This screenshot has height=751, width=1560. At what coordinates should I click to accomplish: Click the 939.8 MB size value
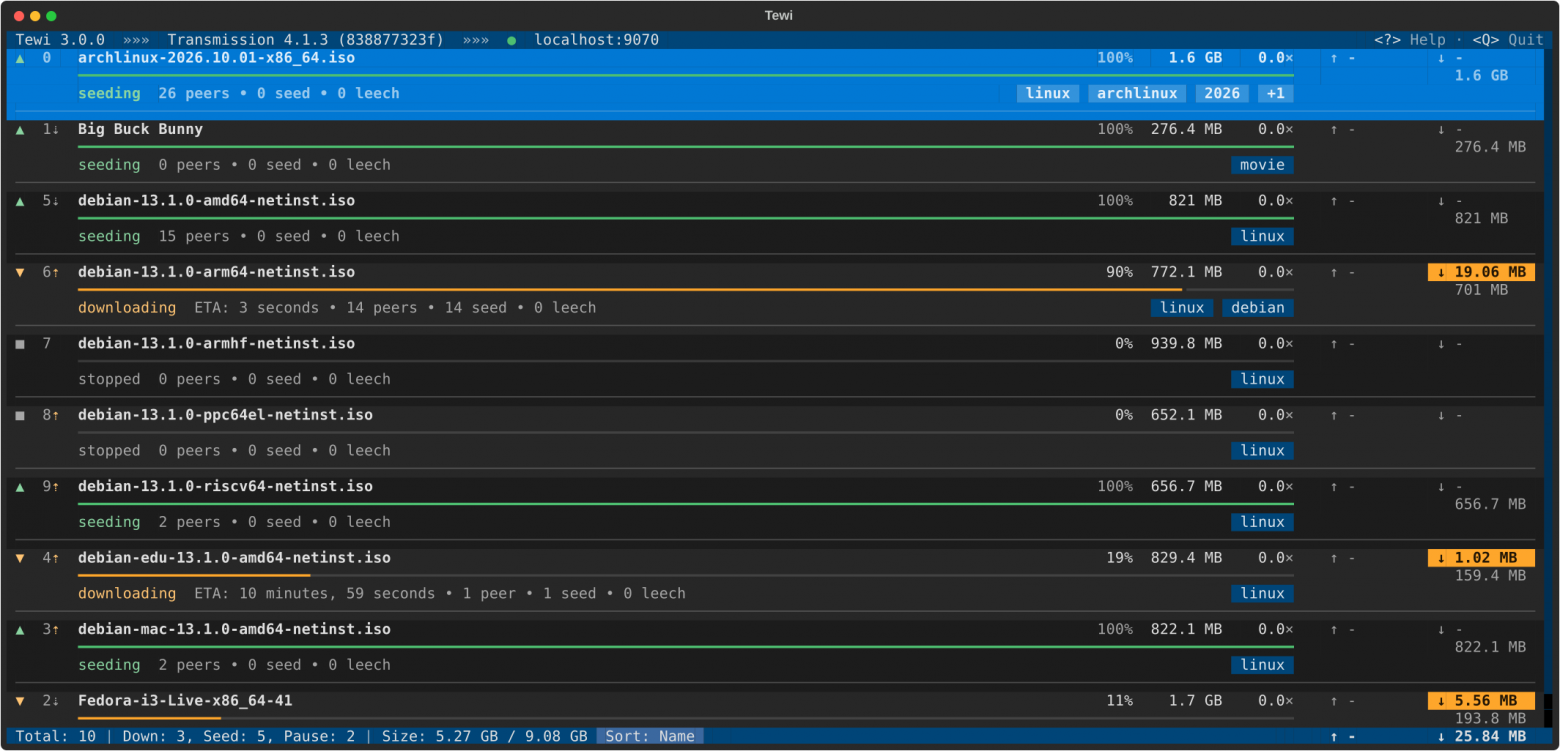(1186, 343)
